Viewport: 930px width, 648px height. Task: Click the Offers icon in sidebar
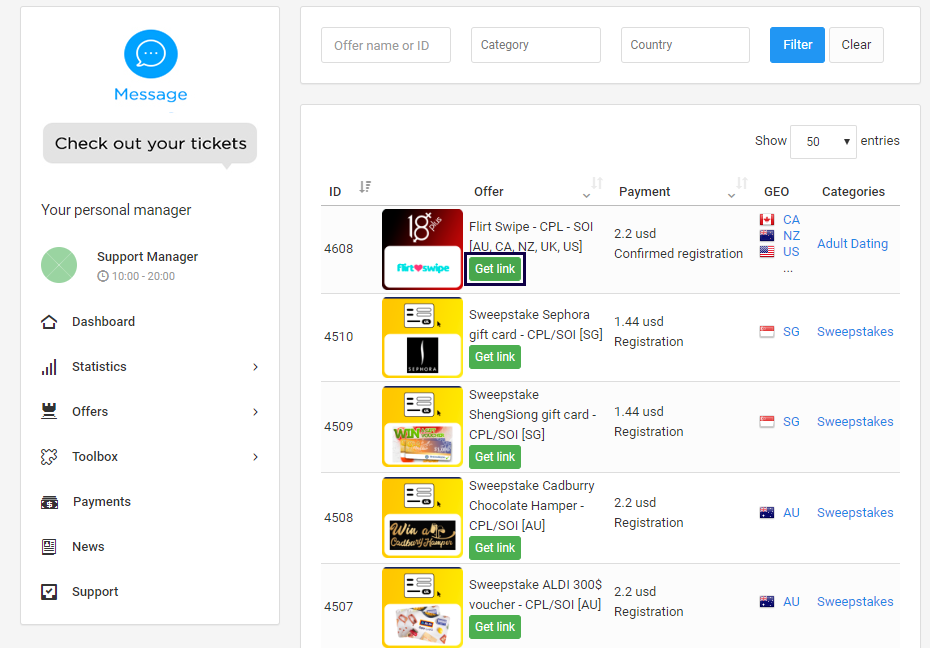click(x=49, y=412)
